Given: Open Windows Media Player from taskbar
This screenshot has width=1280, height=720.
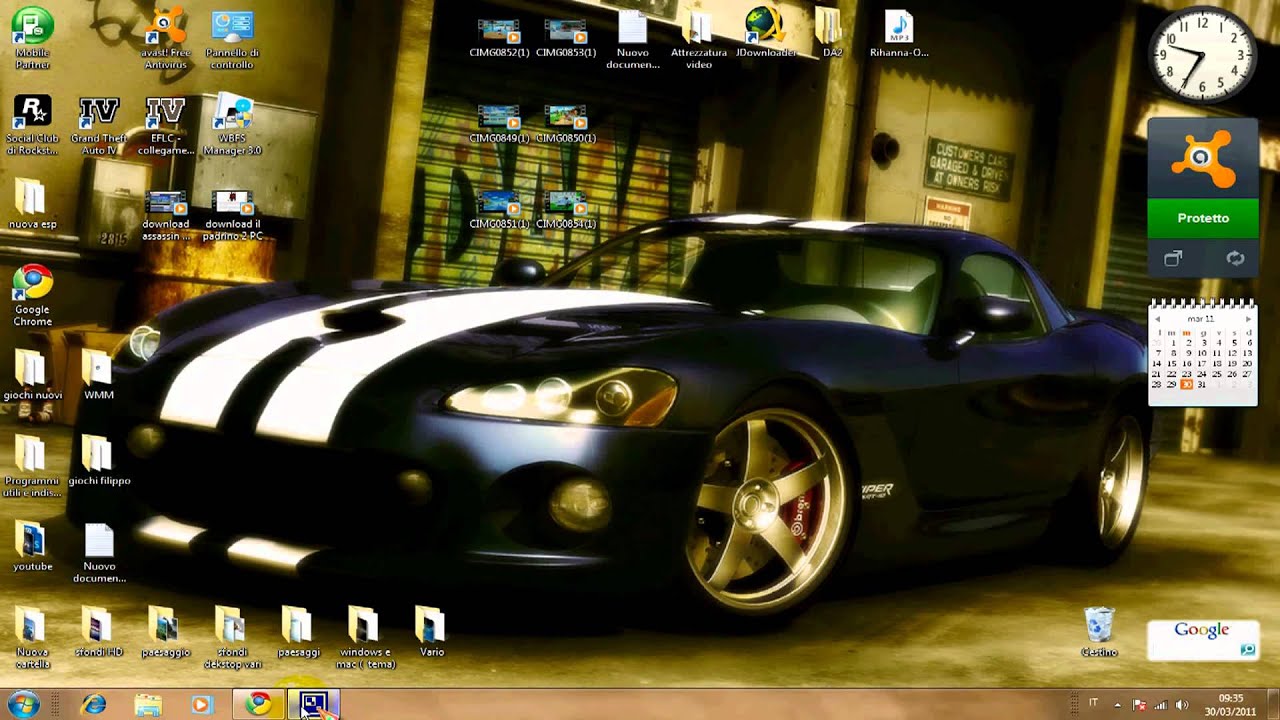Looking at the screenshot, I should [201, 704].
